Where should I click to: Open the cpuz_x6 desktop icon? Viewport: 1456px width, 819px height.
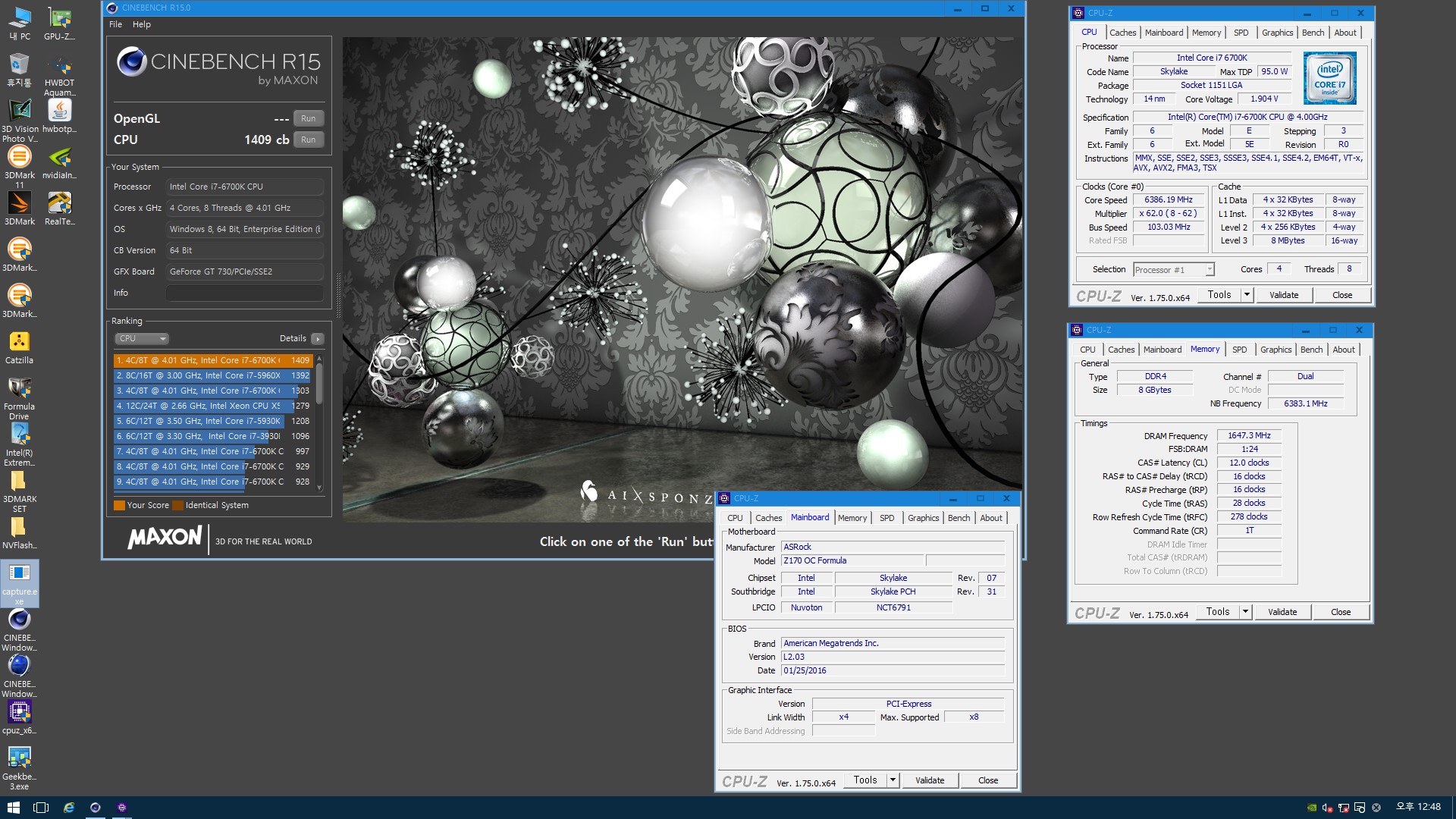[x=19, y=717]
